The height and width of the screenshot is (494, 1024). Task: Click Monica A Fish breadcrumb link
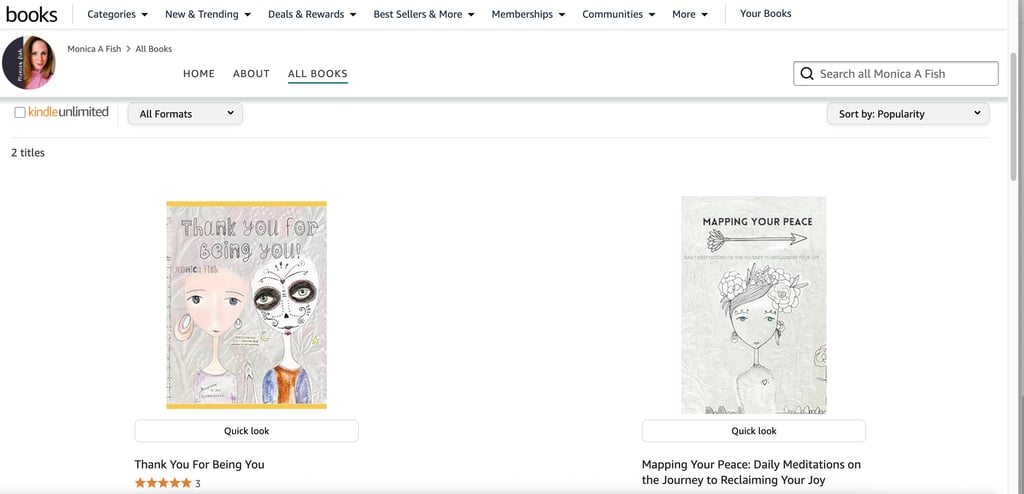pos(94,49)
